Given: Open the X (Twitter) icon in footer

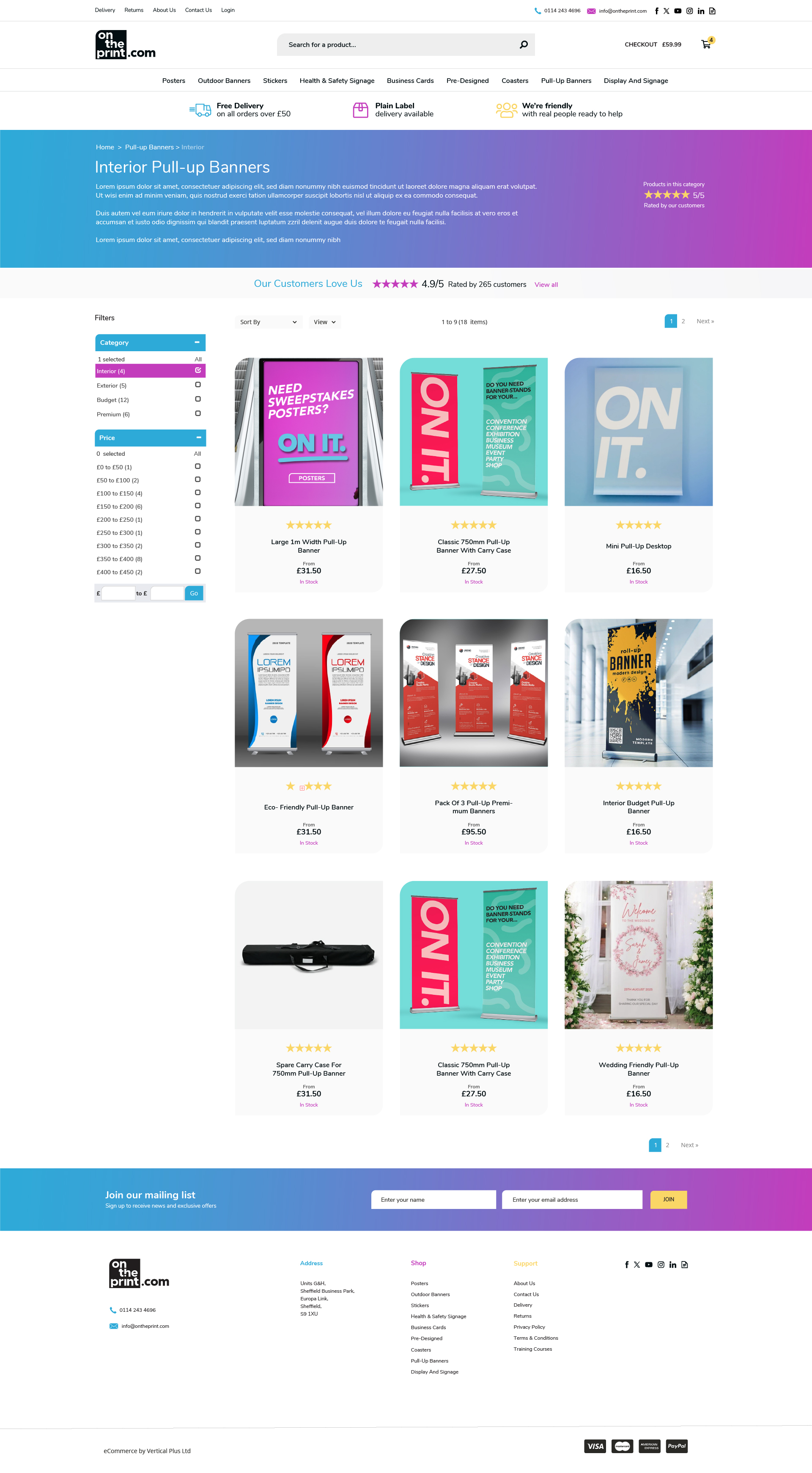Looking at the screenshot, I should point(637,1264).
